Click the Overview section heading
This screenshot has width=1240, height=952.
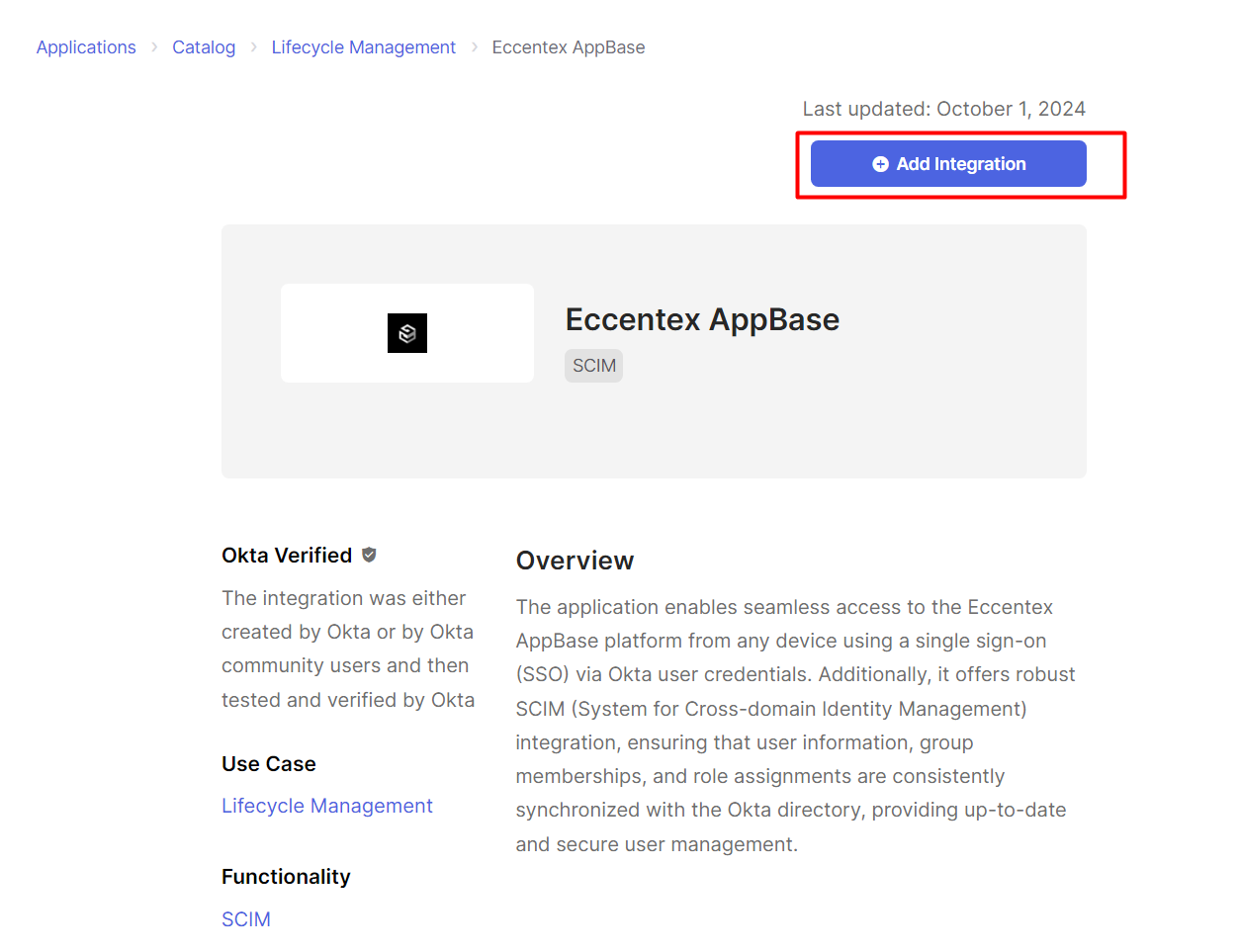[575, 561]
